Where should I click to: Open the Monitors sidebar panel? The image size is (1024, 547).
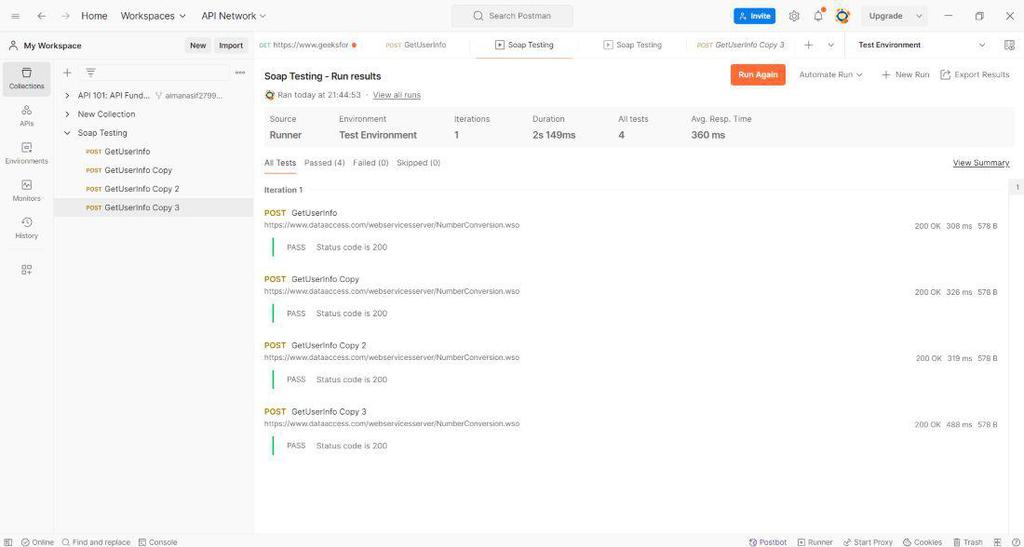pyautogui.click(x=27, y=191)
